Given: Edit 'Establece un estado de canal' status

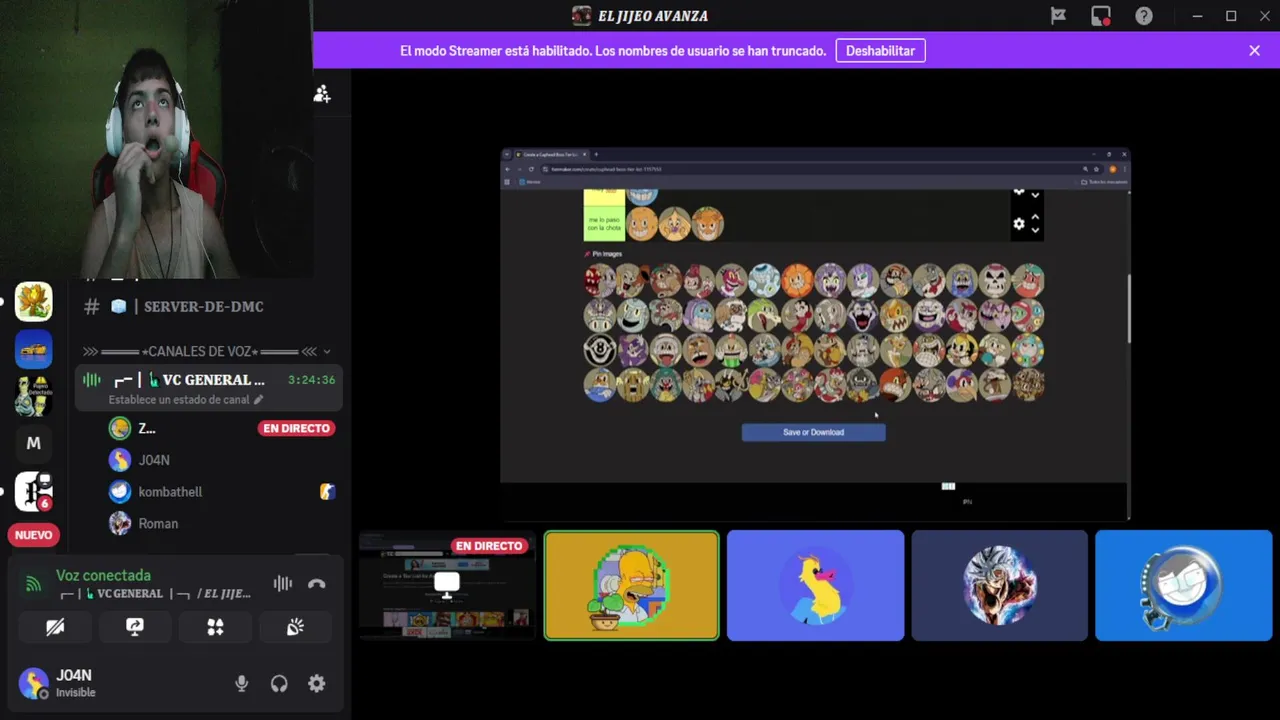Looking at the screenshot, I should tap(185, 399).
